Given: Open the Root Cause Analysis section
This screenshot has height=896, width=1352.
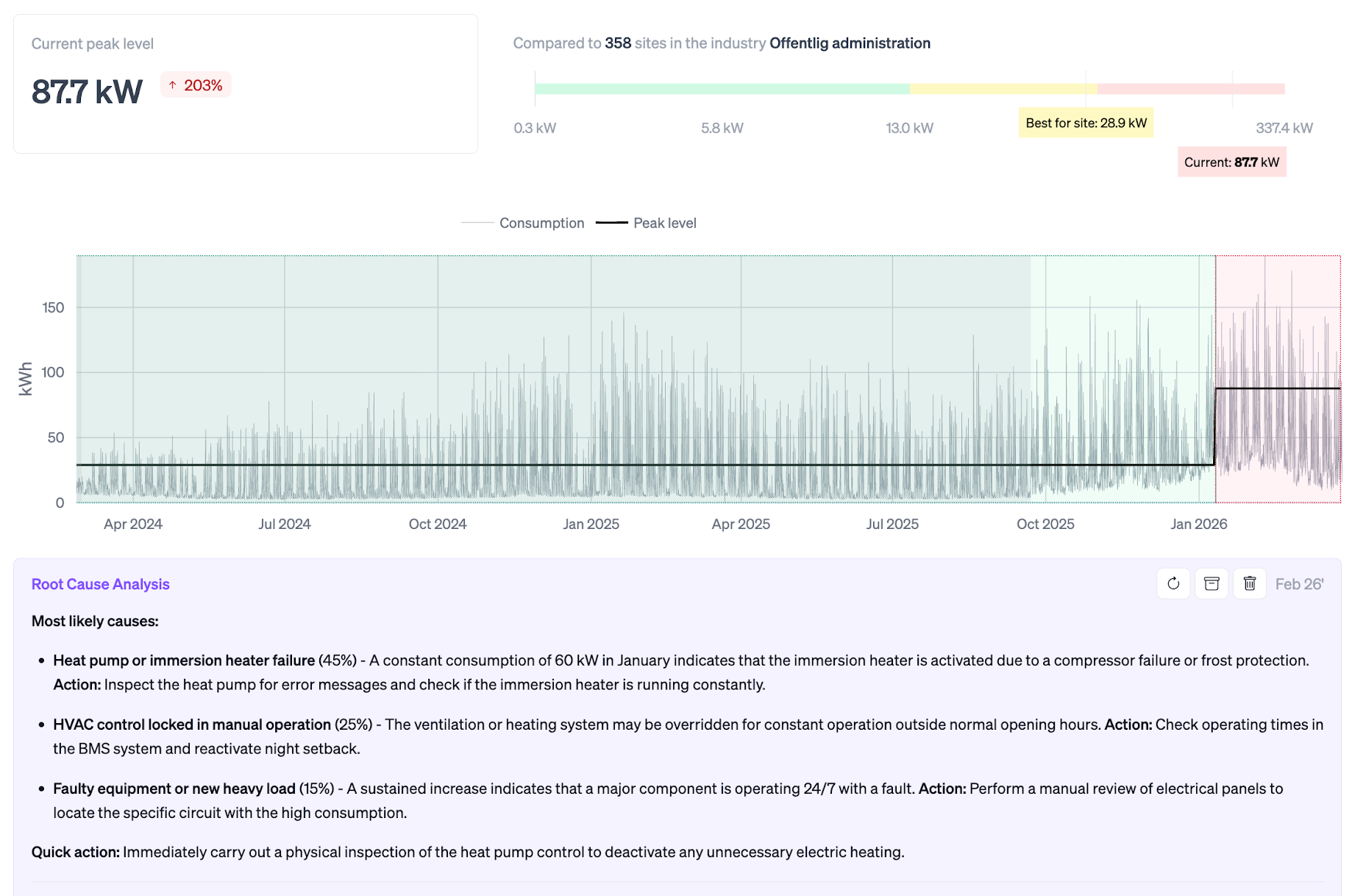Looking at the screenshot, I should 100,583.
